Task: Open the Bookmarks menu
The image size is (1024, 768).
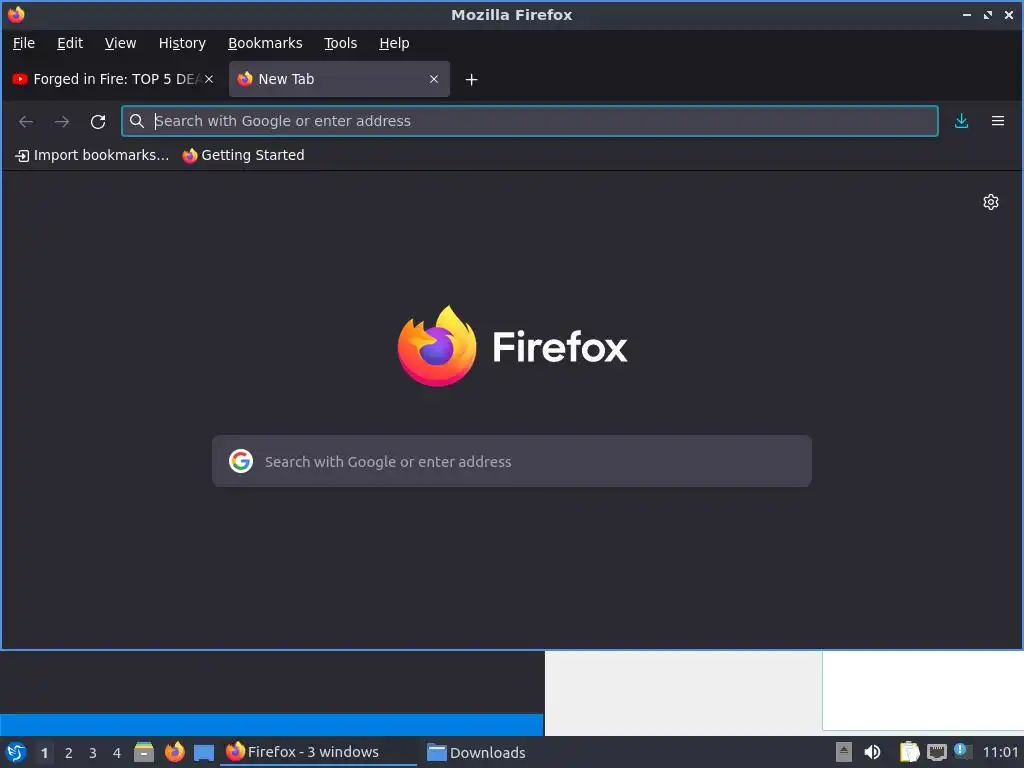Action: 264,43
